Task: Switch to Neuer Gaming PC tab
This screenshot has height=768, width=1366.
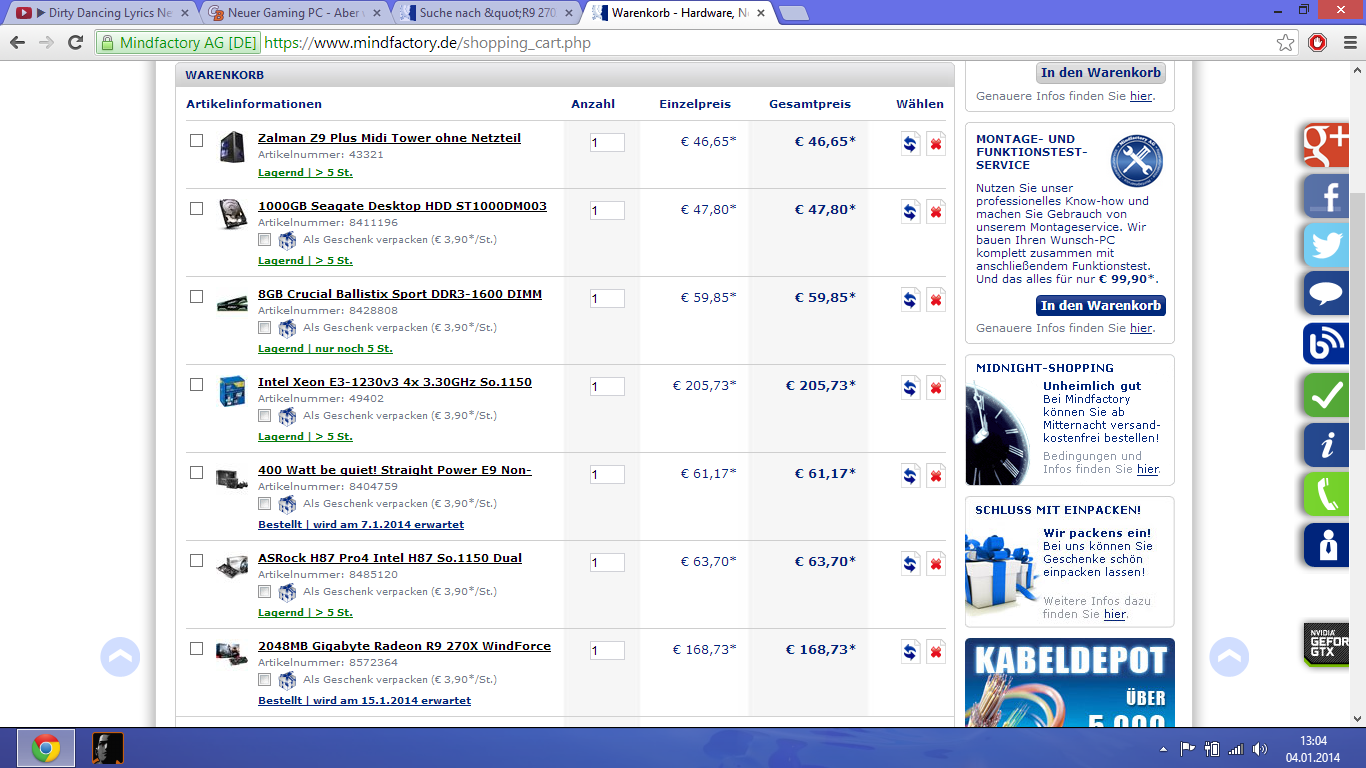Action: coord(293,13)
